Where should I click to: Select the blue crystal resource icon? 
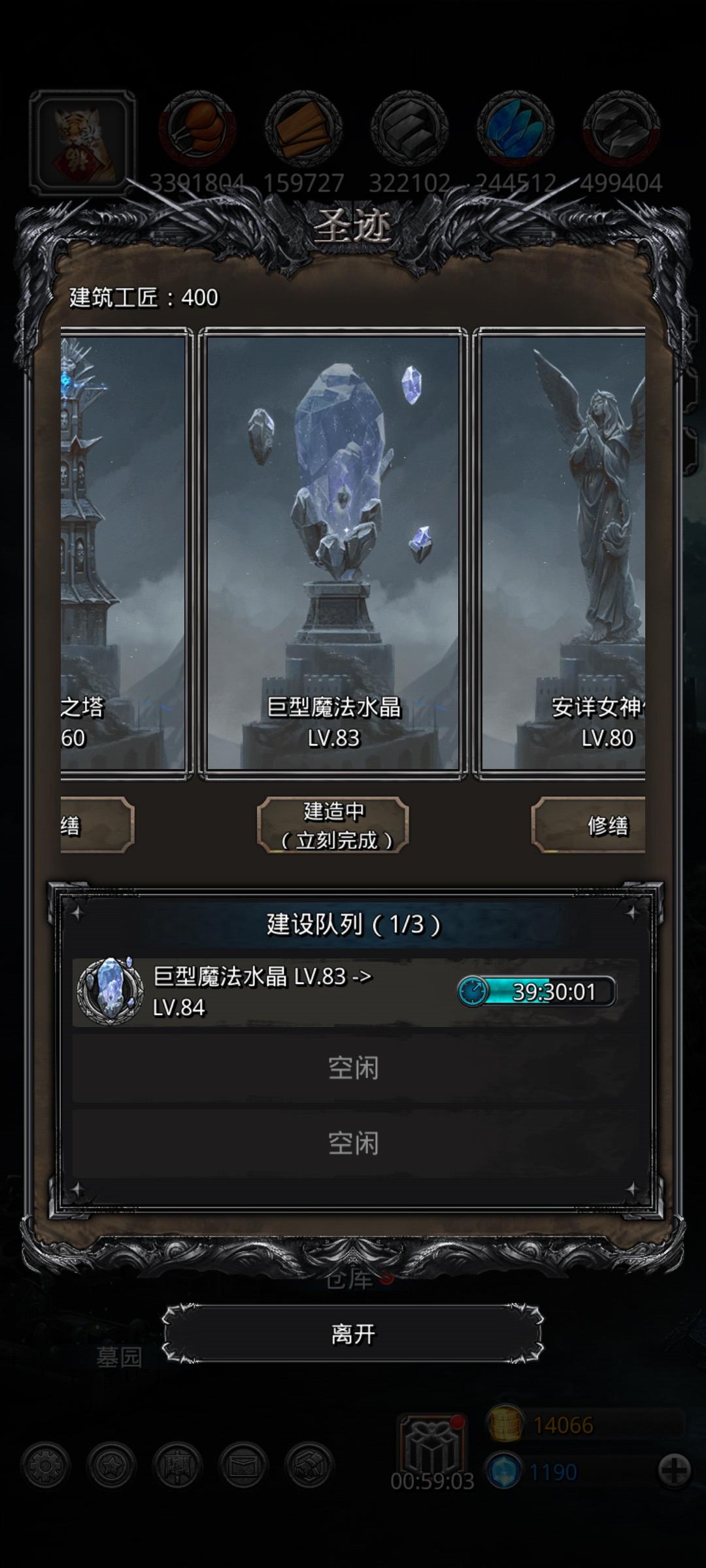[515, 128]
